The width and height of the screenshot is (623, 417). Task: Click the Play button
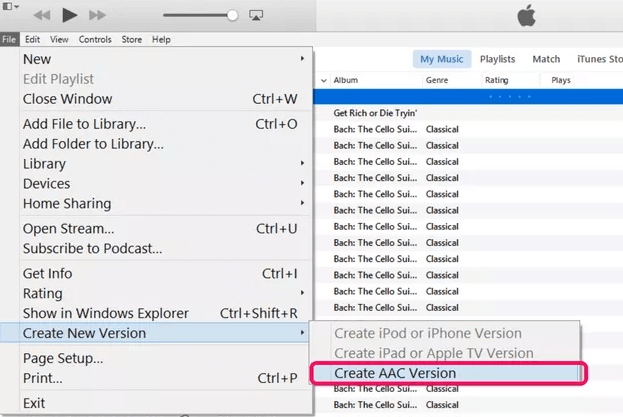[69, 15]
